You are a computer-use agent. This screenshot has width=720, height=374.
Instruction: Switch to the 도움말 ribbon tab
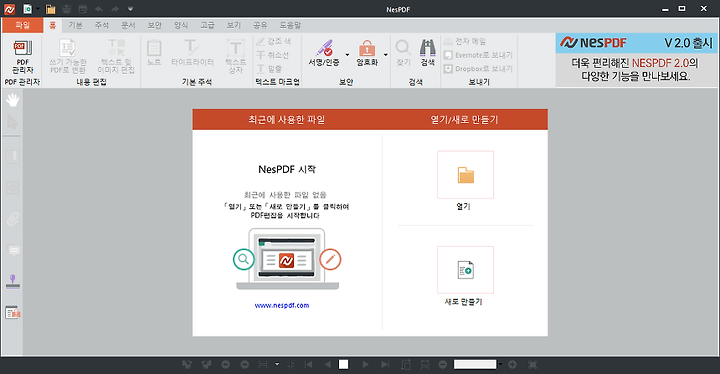[290, 25]
